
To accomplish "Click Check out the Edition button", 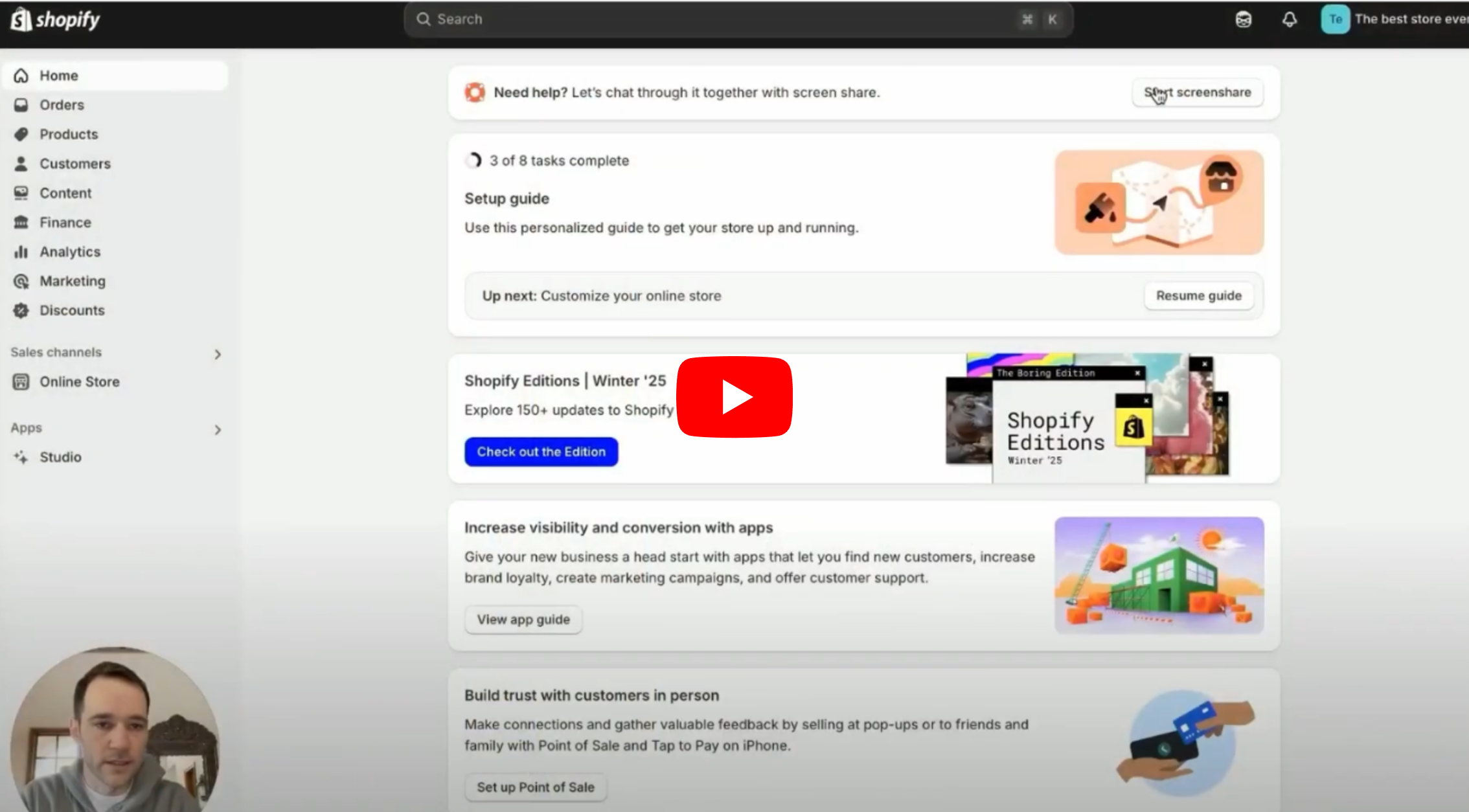I will (541, 452).
